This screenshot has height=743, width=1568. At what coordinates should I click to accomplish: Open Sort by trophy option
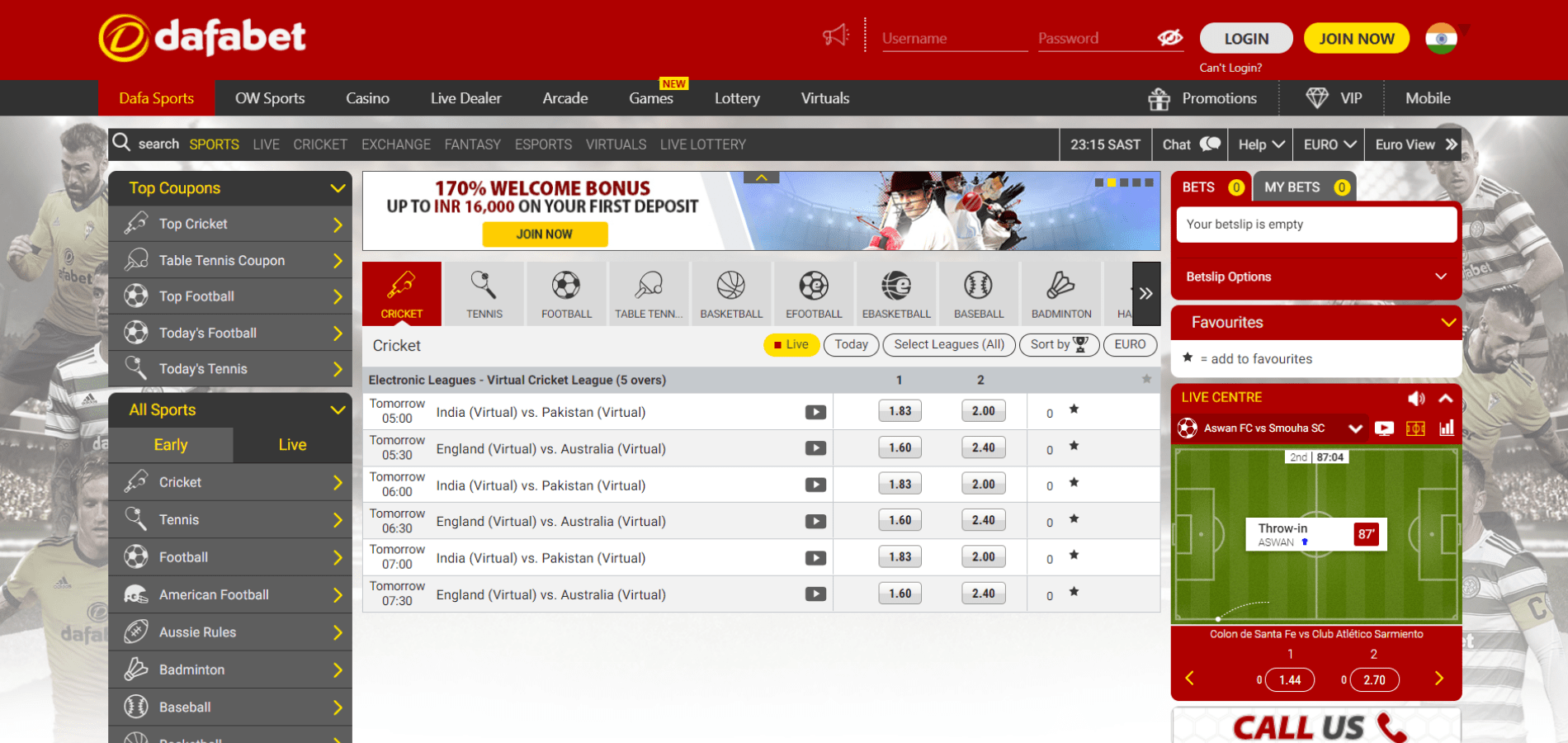coord(1059,344)
